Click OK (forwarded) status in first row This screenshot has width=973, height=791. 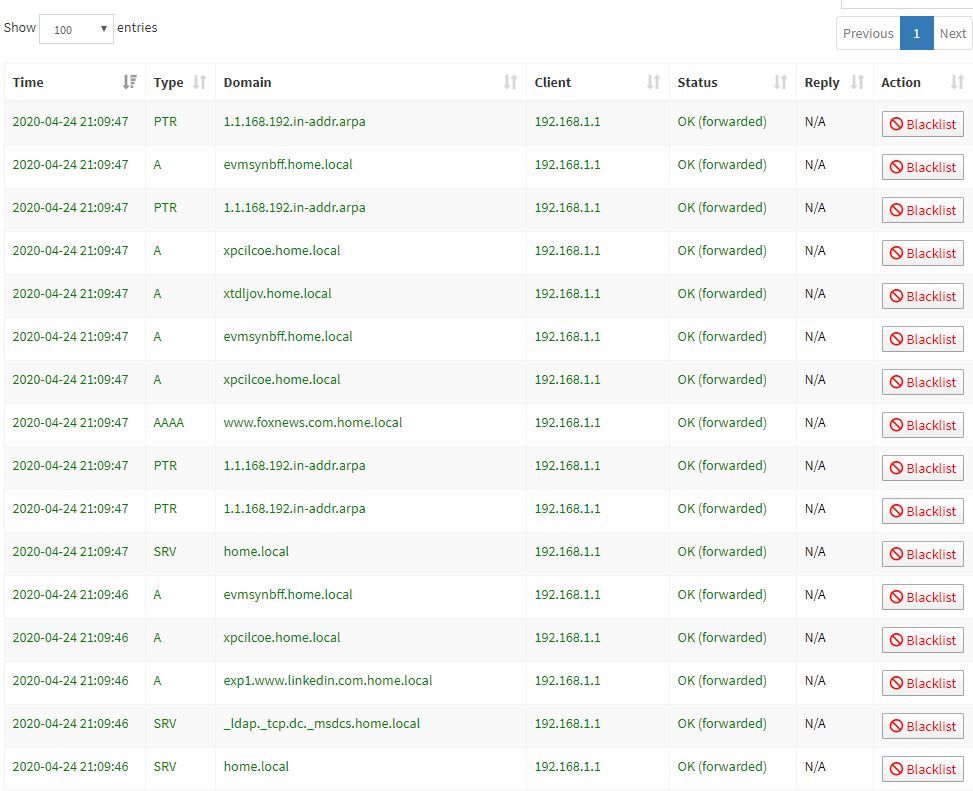721,121
